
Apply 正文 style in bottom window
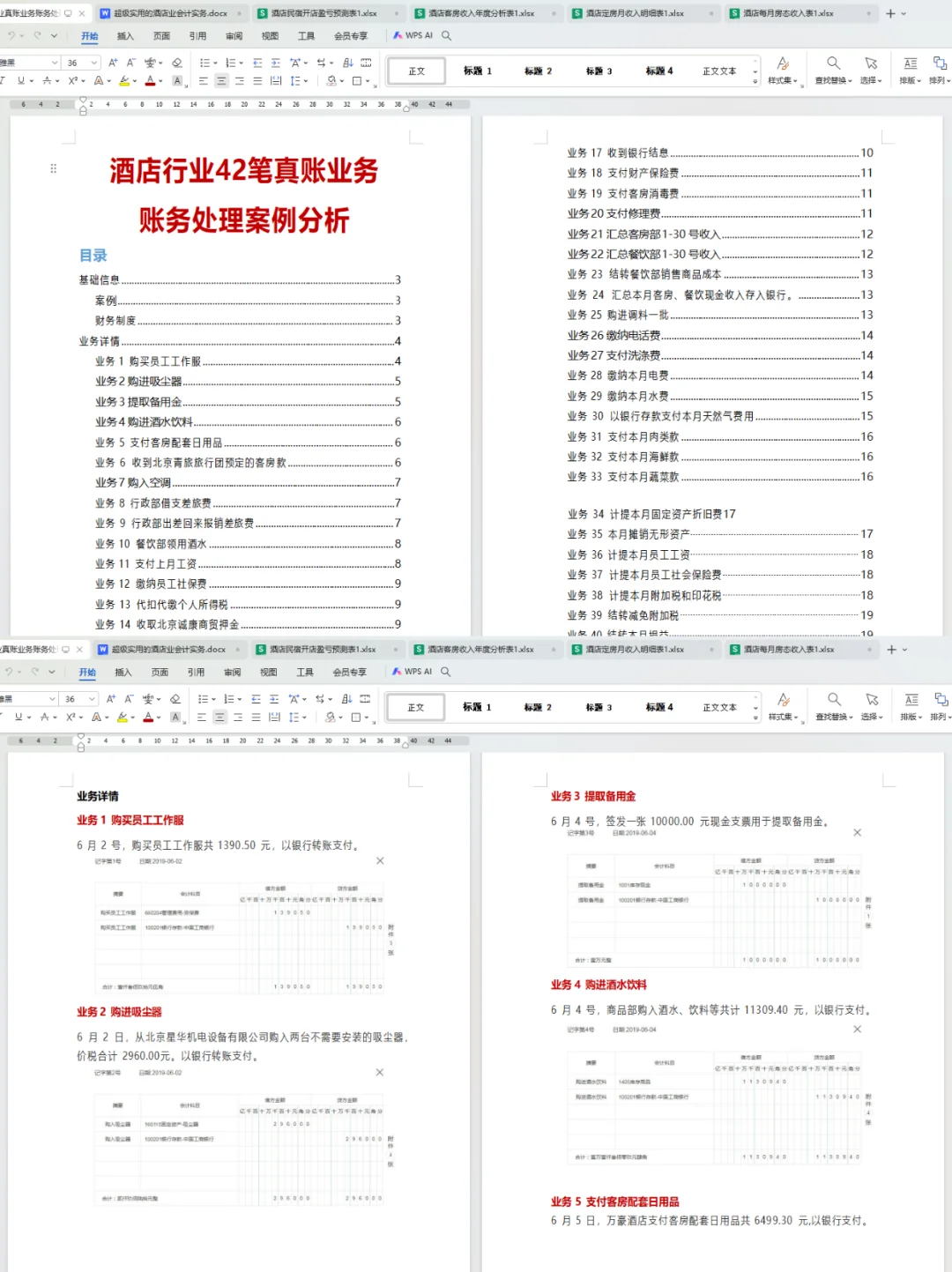click(x=416, y=707)
